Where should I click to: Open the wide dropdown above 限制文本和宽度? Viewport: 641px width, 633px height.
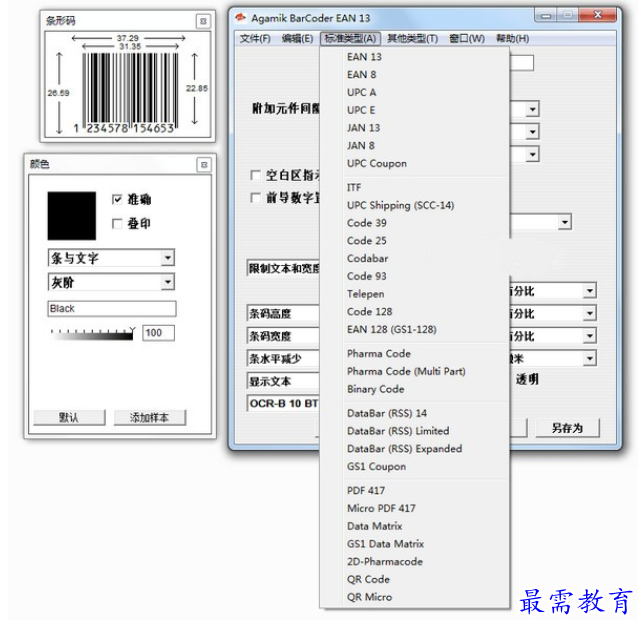565,222
